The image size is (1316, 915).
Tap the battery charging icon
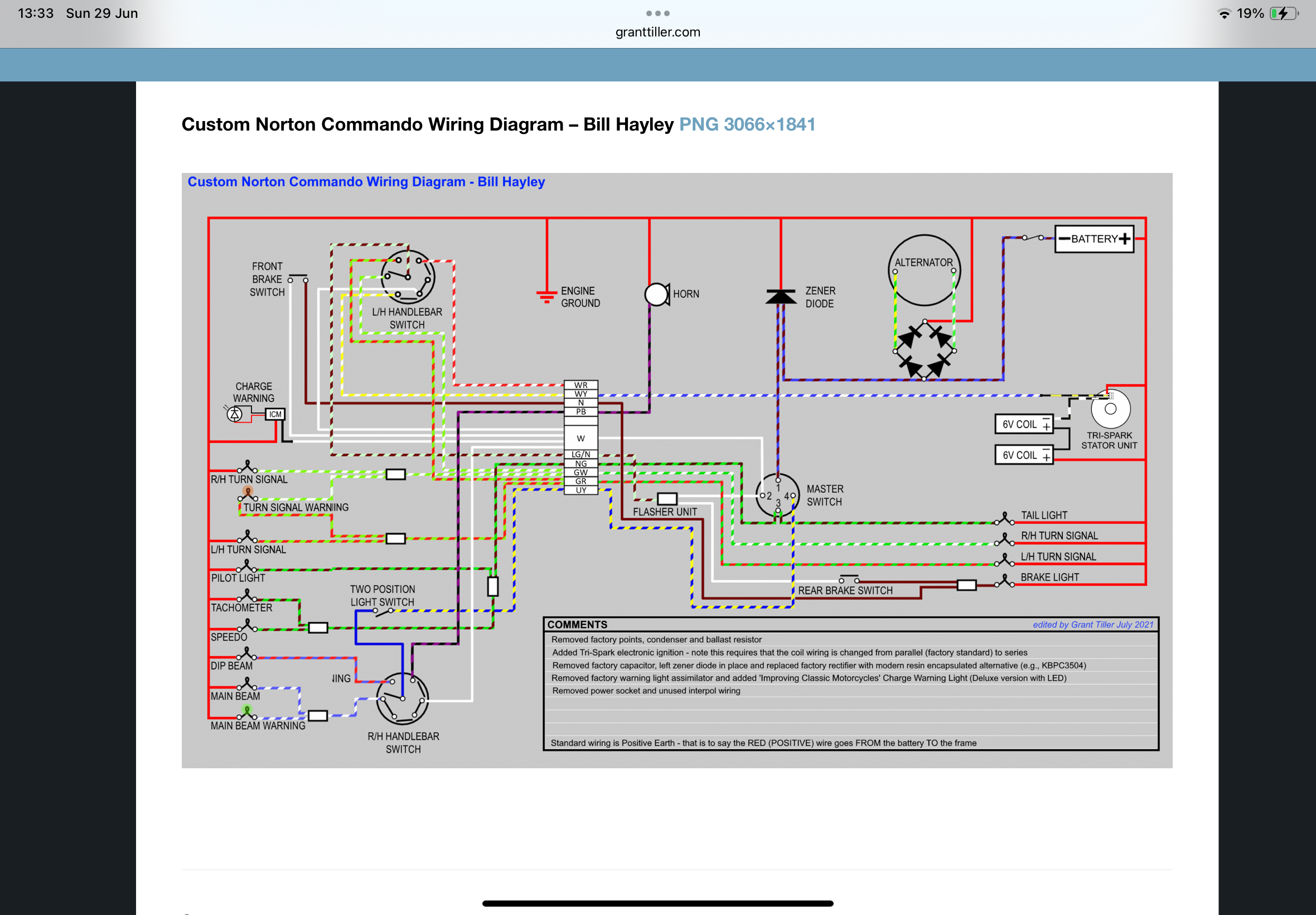pos(1283,13)
